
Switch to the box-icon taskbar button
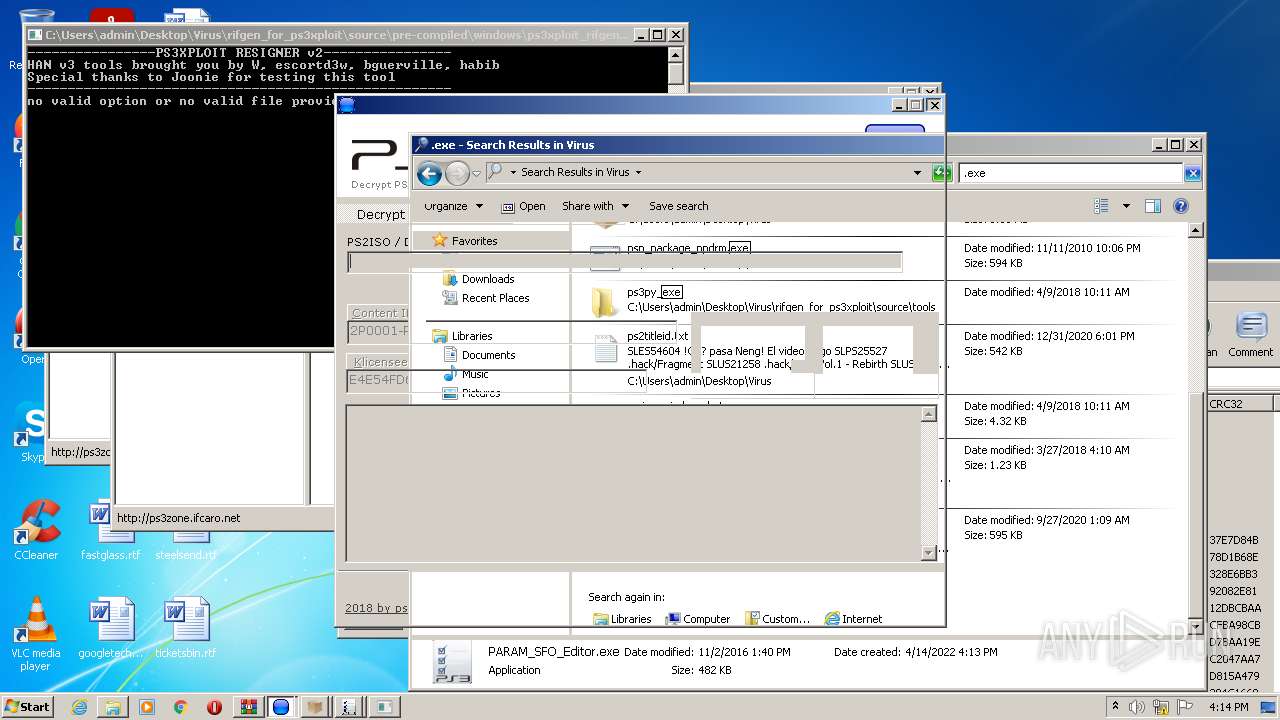pyautogui.click(x=316, y=706)
